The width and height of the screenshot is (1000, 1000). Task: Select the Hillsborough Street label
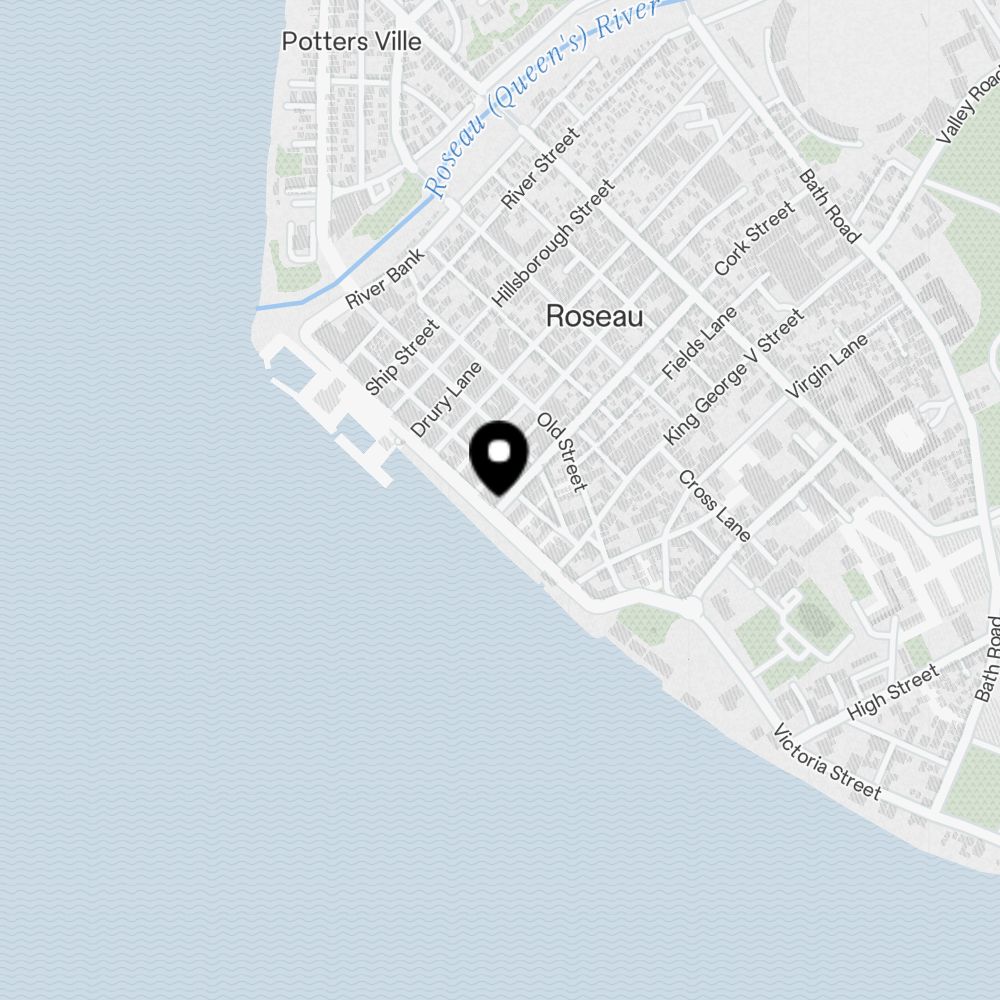[553, 243]
